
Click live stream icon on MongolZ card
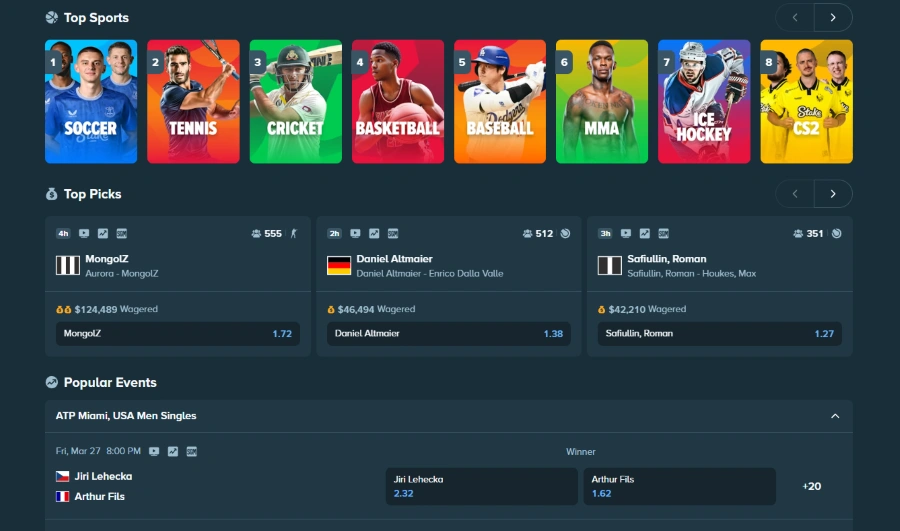84,234
